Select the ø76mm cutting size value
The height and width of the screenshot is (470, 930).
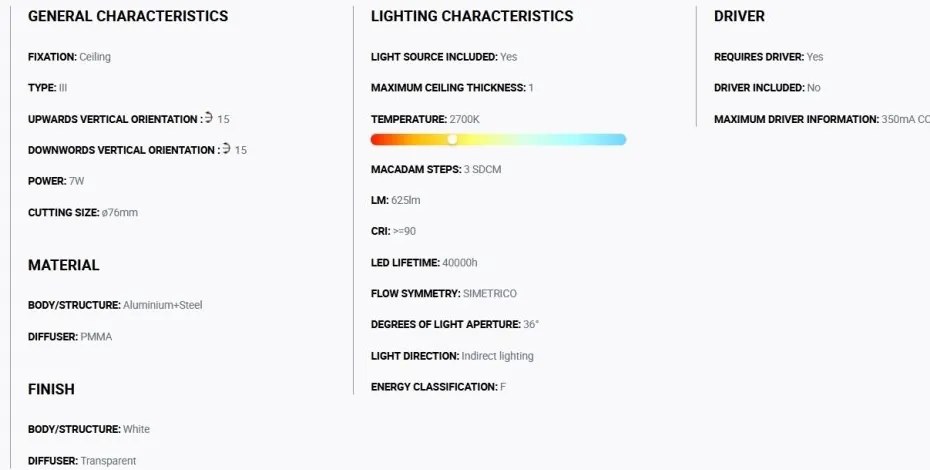[x=120, y=212]
